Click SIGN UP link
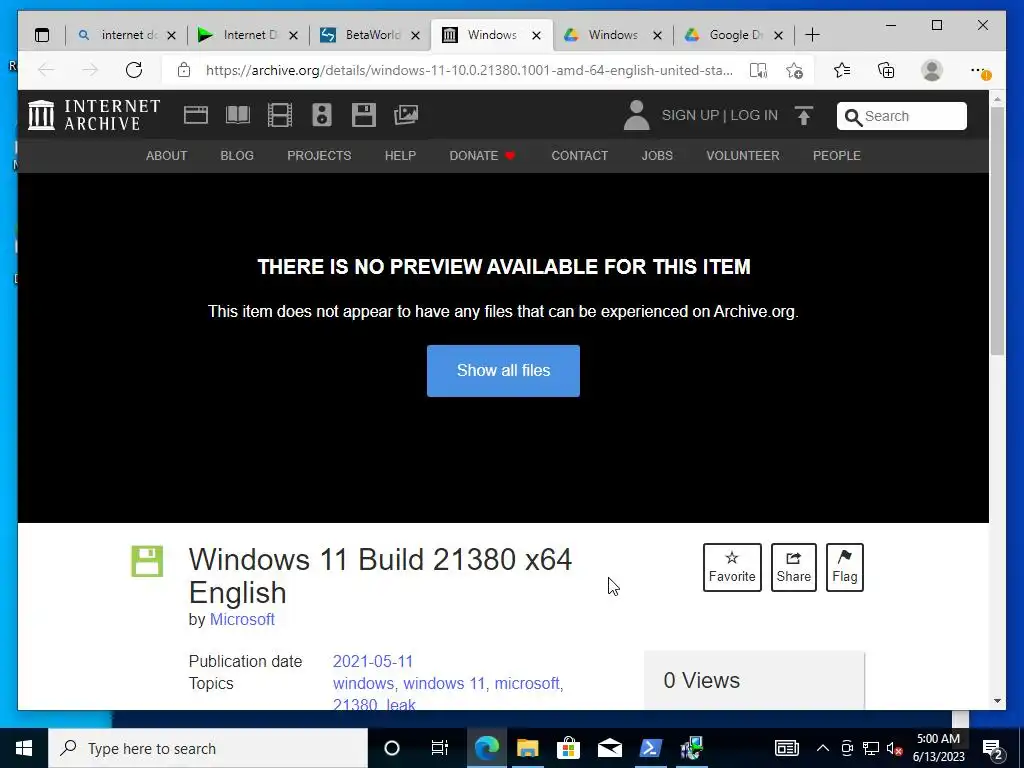The height and width of the screenshot is (768, 1024). click(x=690, y=115)
